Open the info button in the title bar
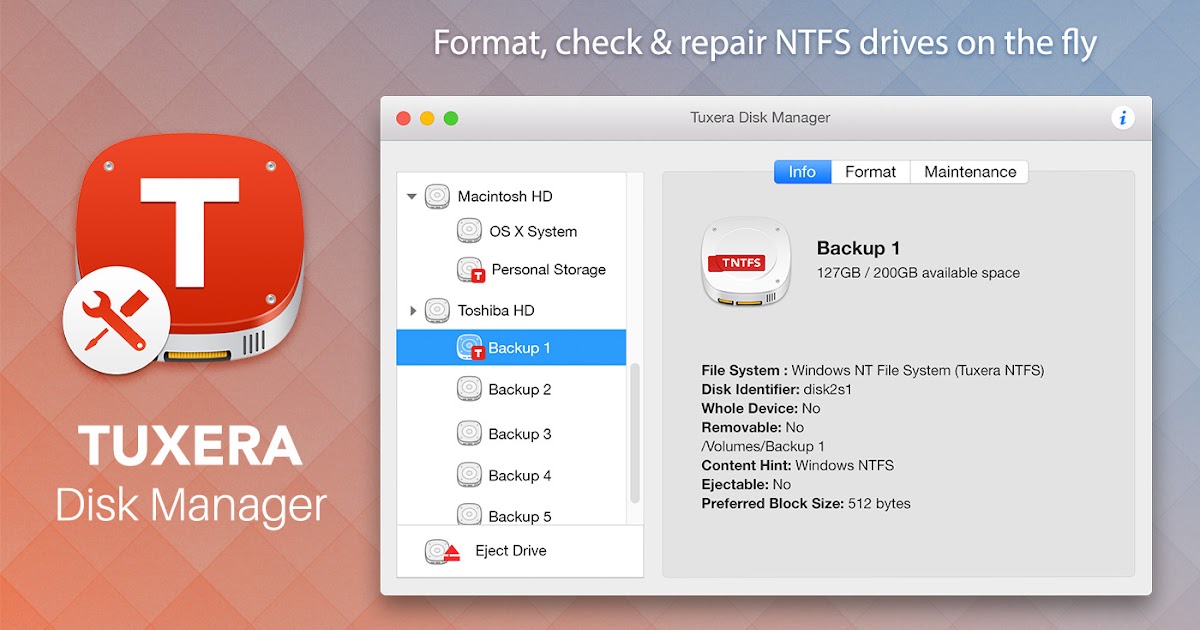This screenshot has width=1200, height=630. click(1123, 118)
